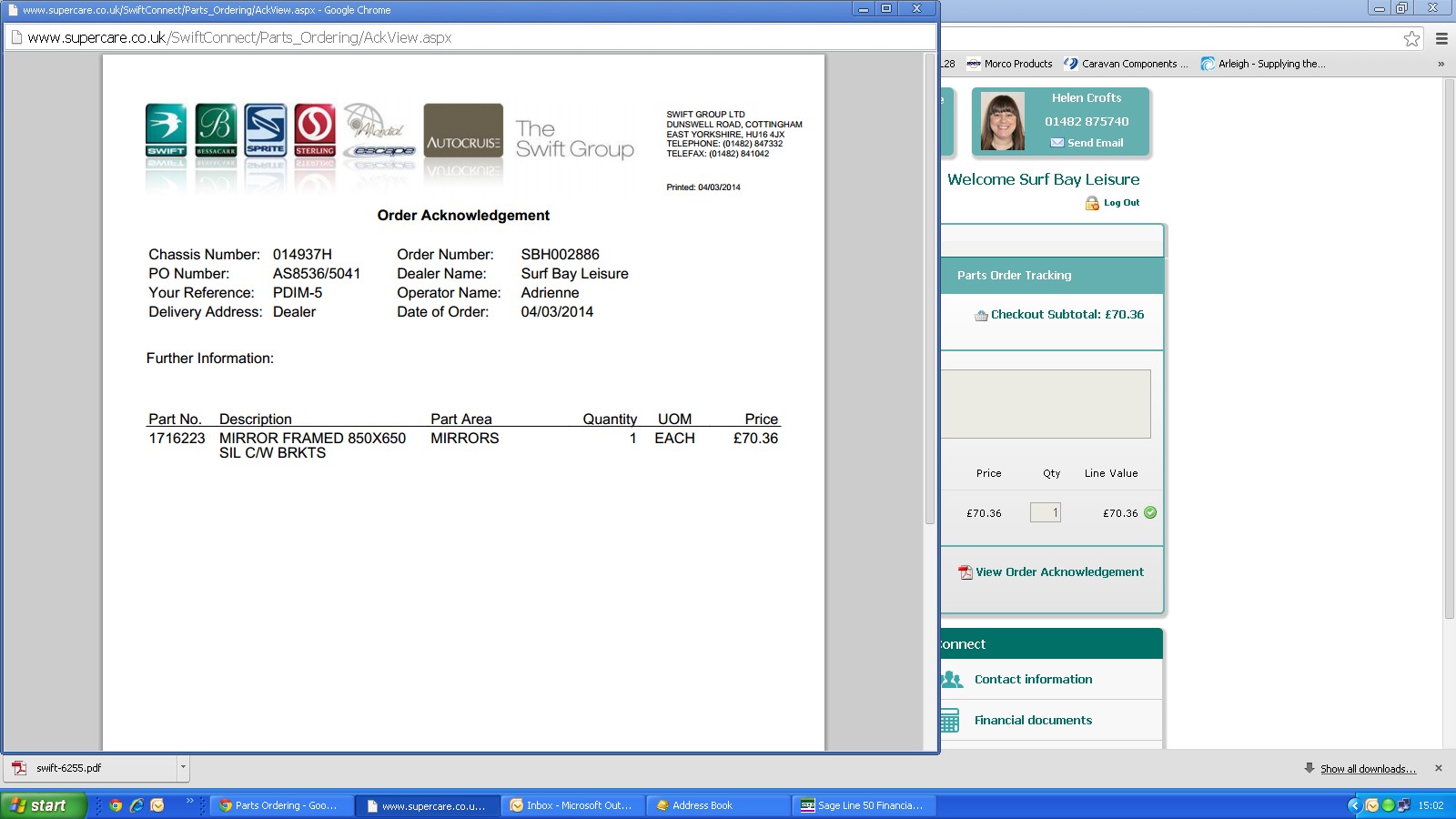Click the system clock showing 15:02
This screenshot has height=819, width=1456.
click(x=1431, y=805)
